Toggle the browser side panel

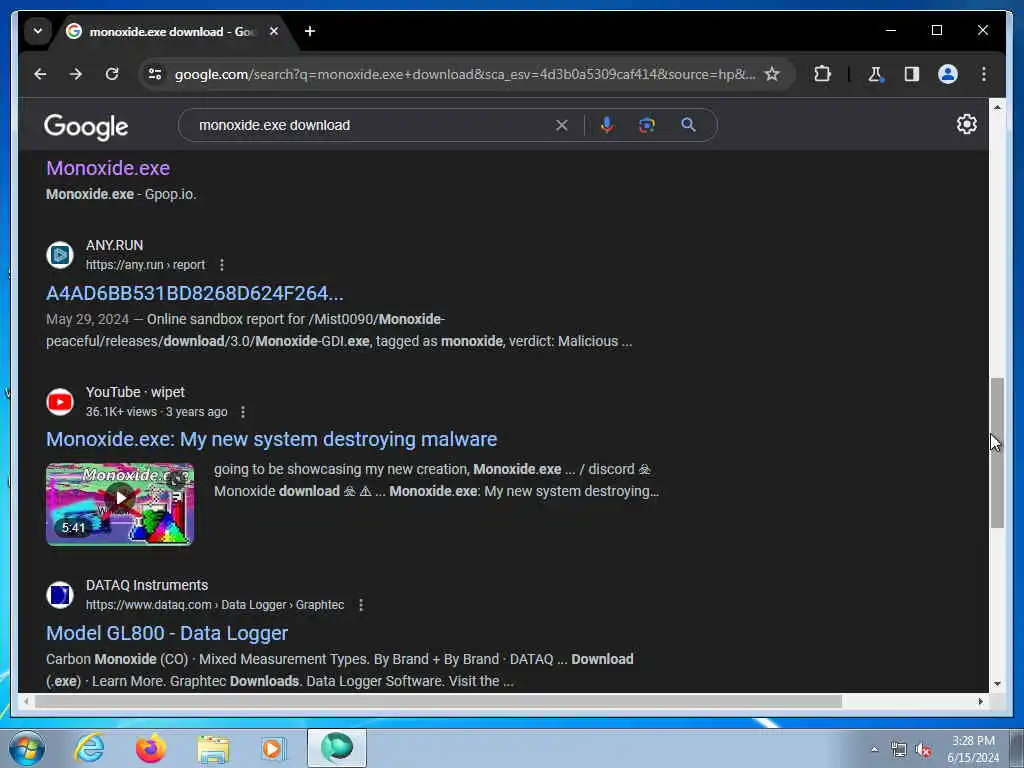[x=912, y=74]
